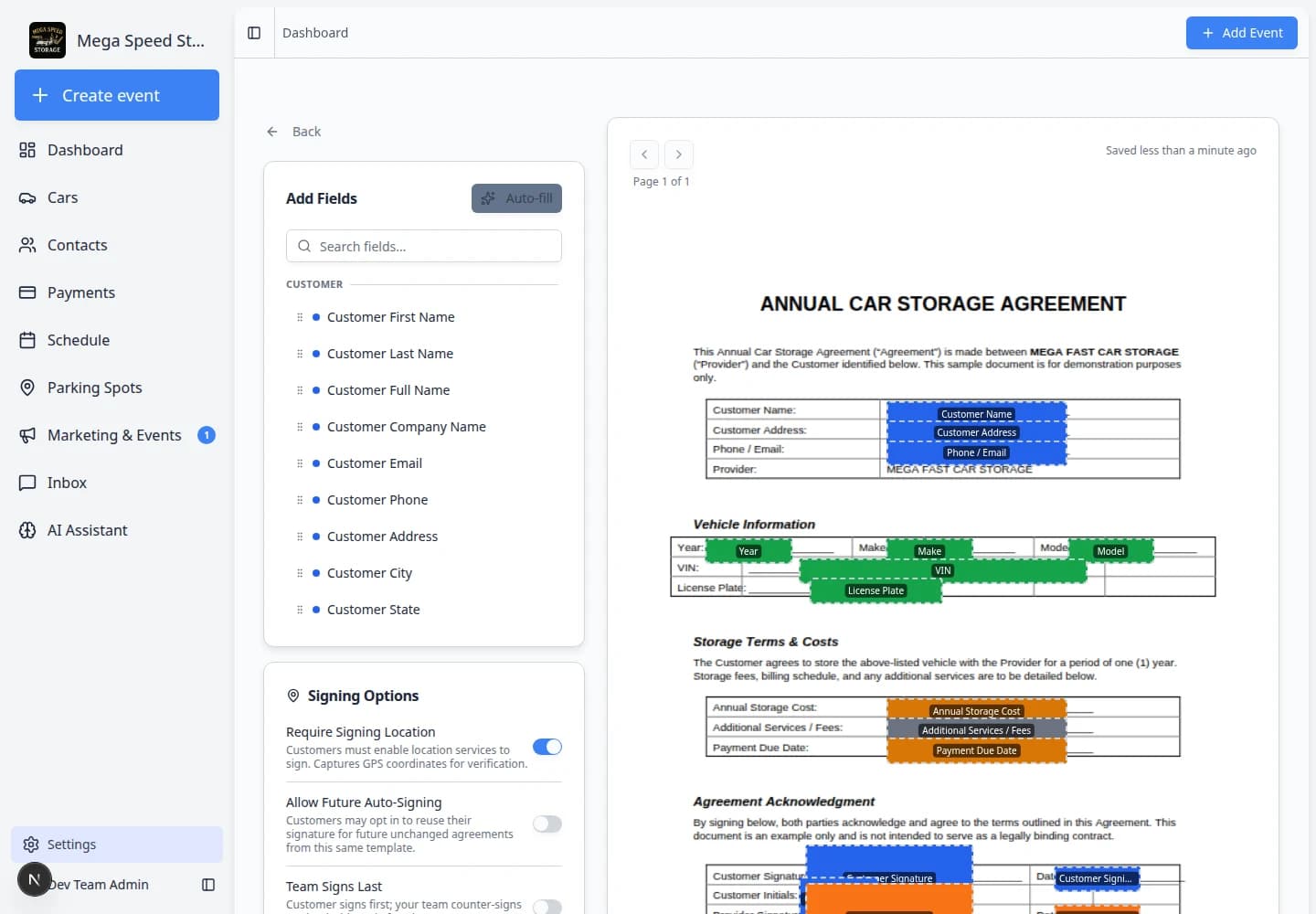Select Customer City field
The image size is (1316, 914).
pos(424,573)
